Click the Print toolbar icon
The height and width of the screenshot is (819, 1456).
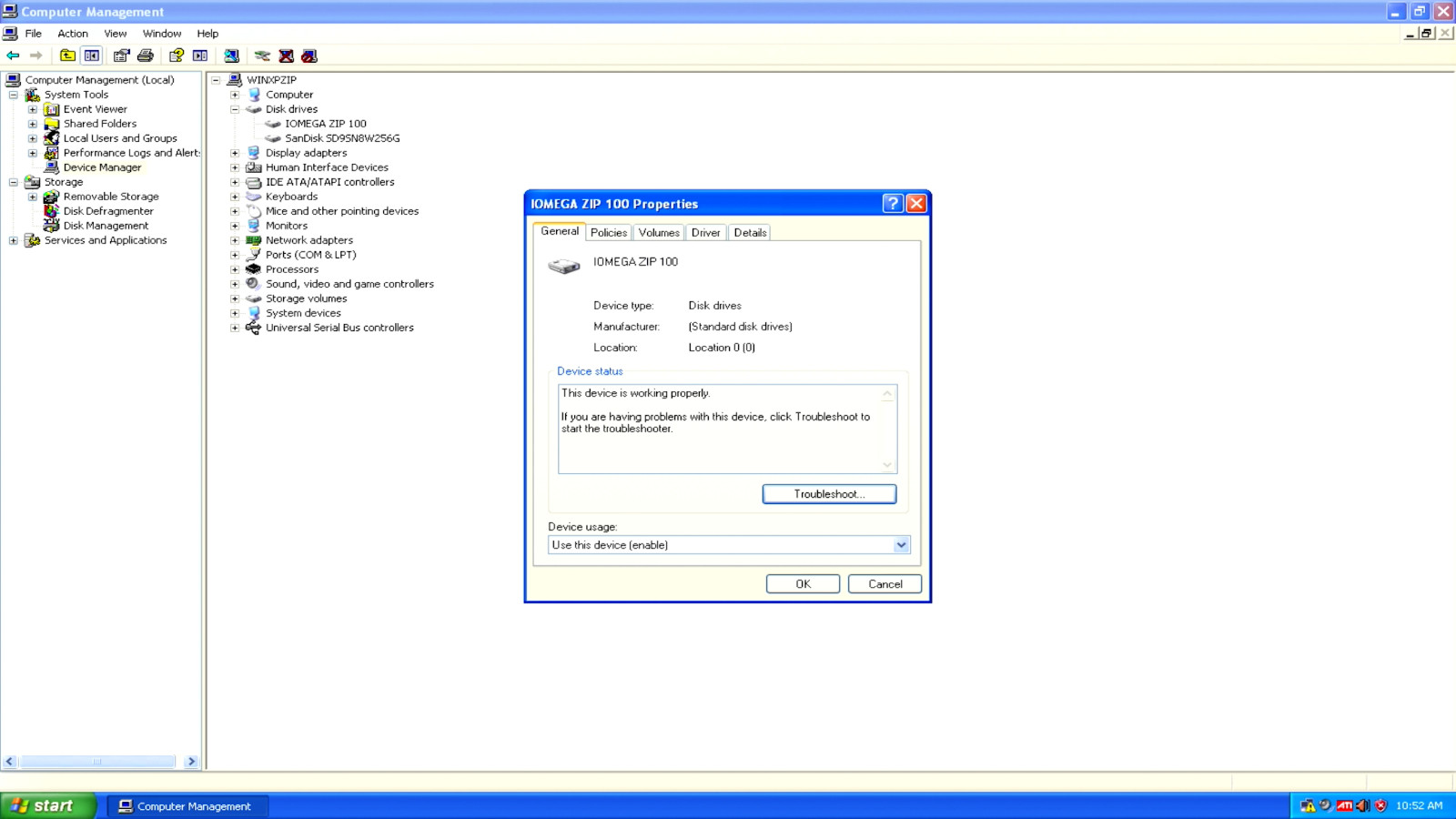click(145, 56)
